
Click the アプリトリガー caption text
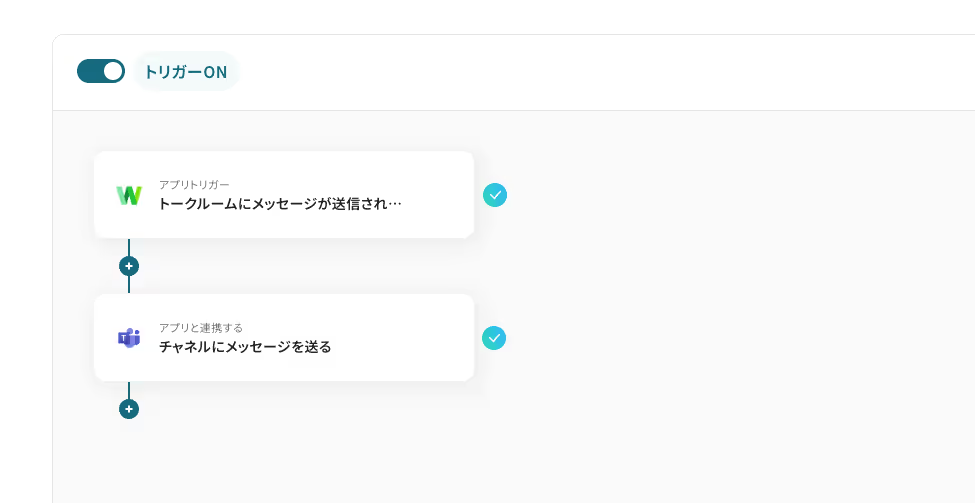[x=194, y=185]
